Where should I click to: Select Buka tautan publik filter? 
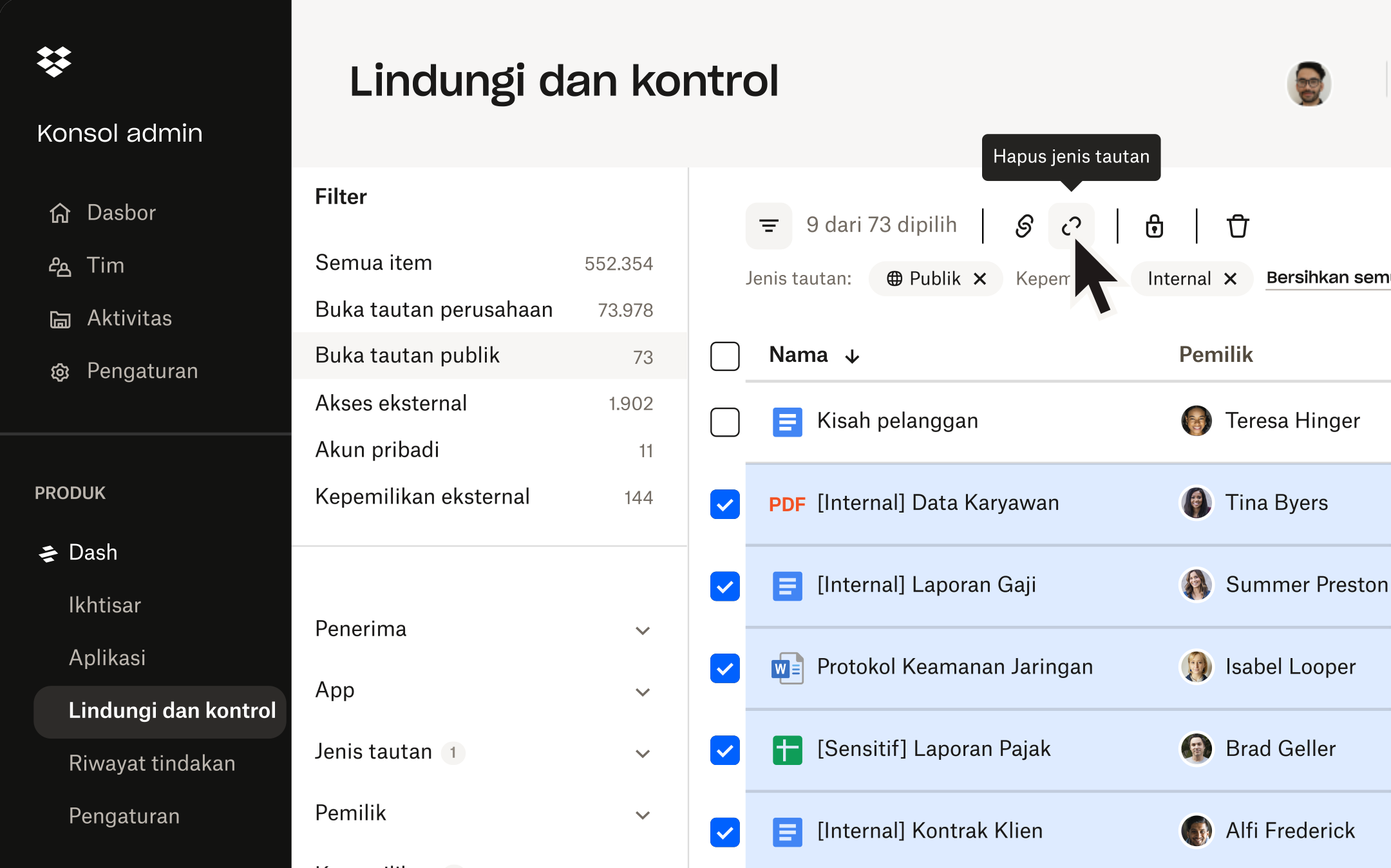[x=489, y=356]
